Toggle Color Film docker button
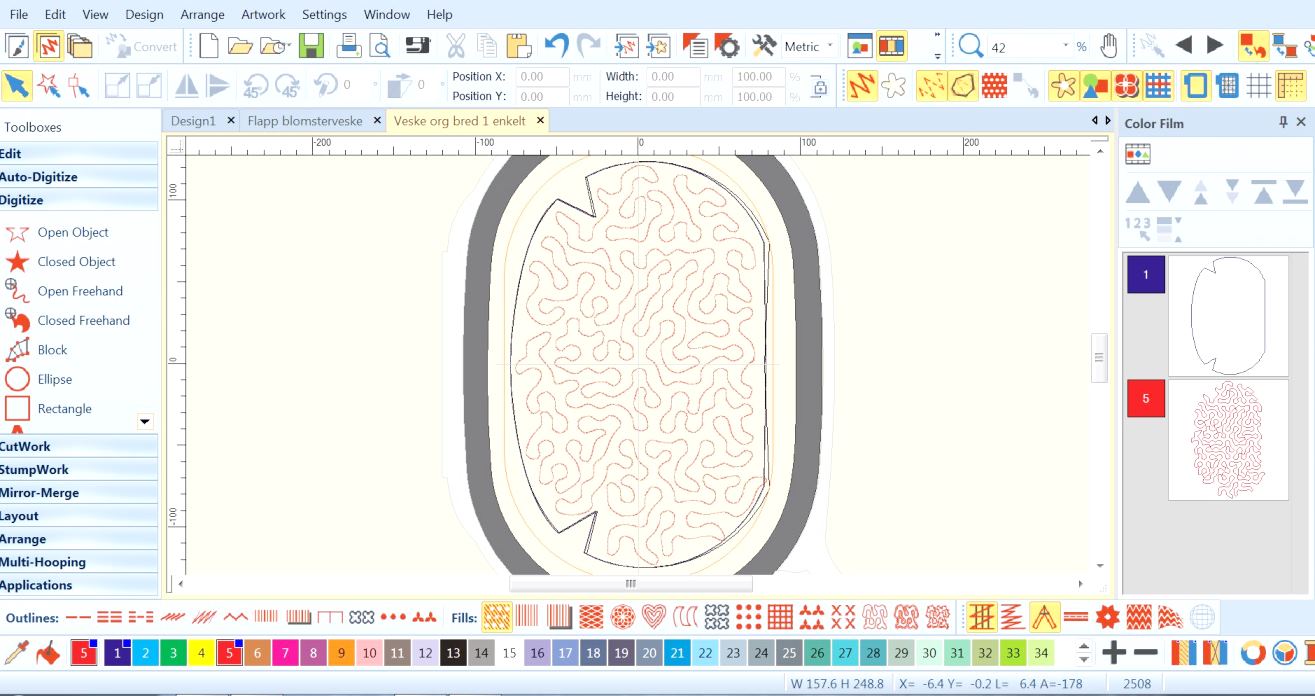 pyautogui.click(x=891, y=46)
